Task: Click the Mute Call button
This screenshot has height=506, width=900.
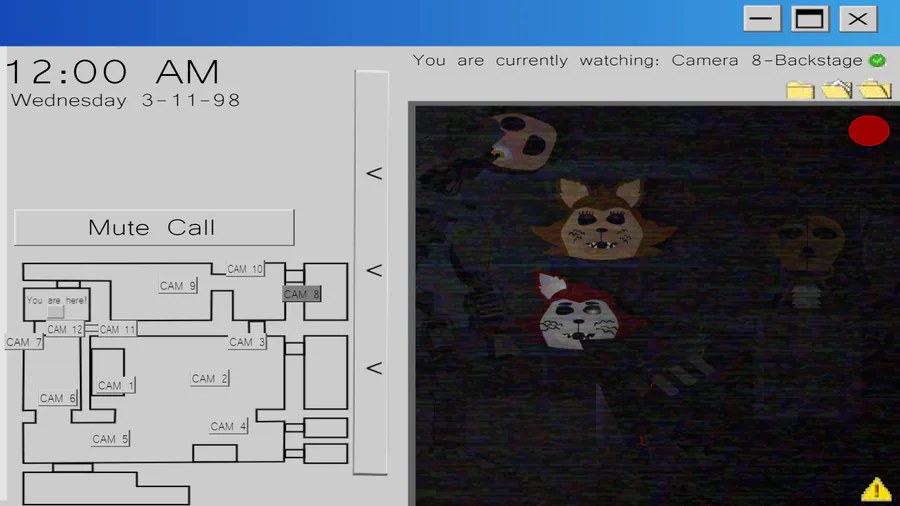Action: [x=154, y=228]
